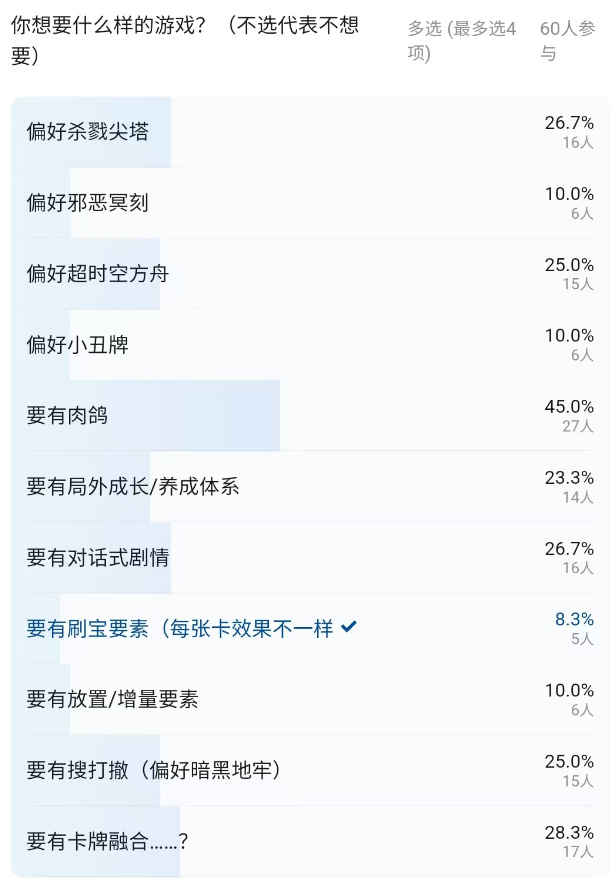Open the 60人参与 participants count
The image size is (616, 886).
tap(567, 40)
